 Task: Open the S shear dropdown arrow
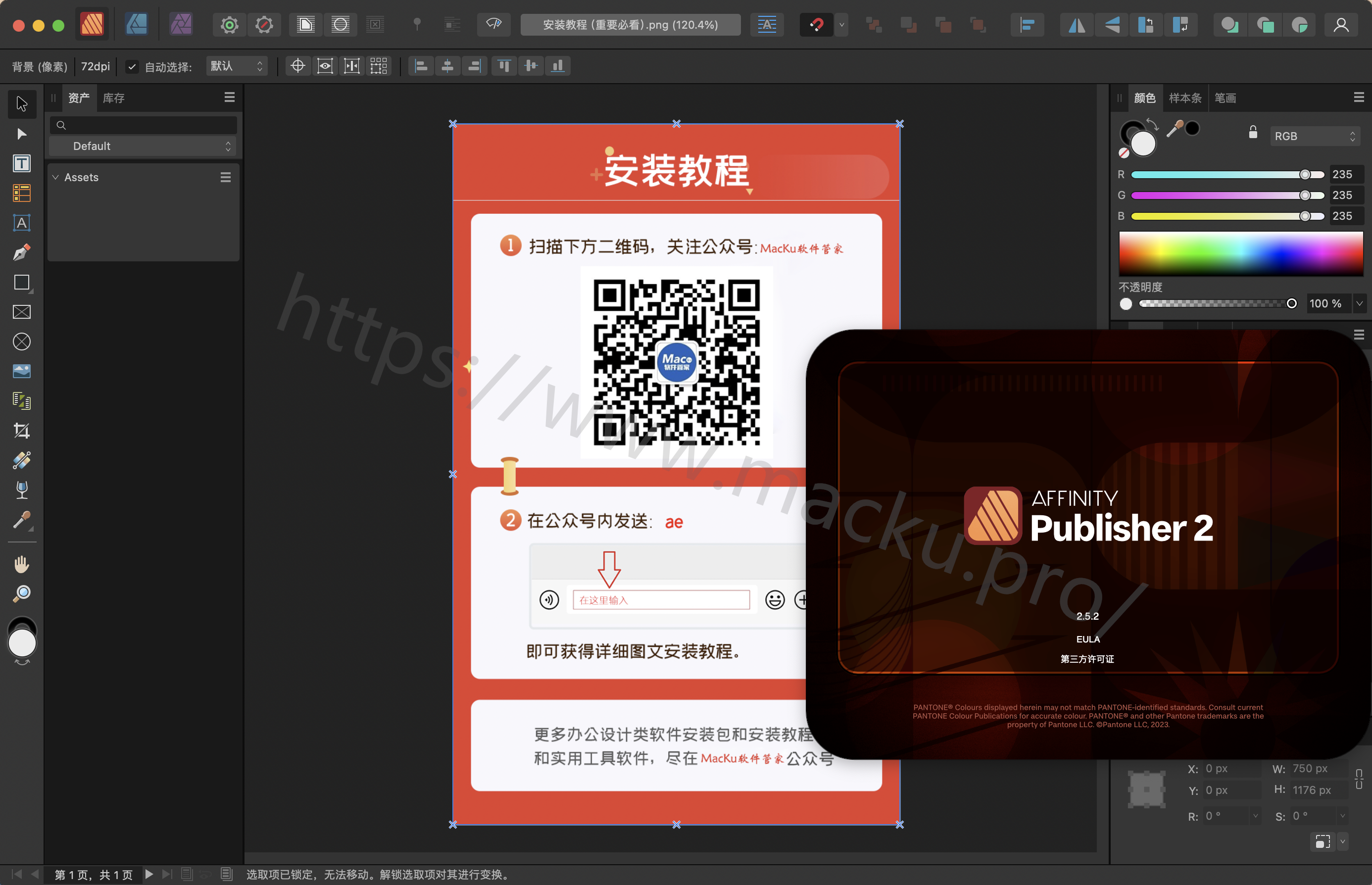coord(1342,816)
